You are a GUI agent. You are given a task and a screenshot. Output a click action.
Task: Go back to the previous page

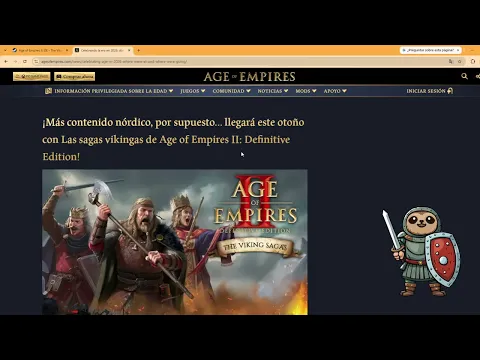point(6,61)
